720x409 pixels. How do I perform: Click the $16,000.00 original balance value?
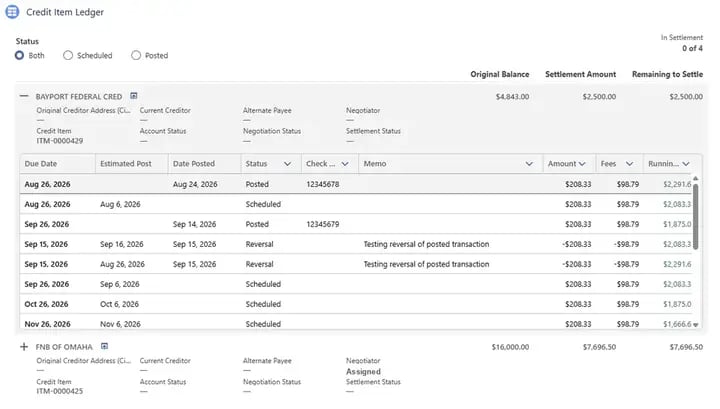point(510,347)
